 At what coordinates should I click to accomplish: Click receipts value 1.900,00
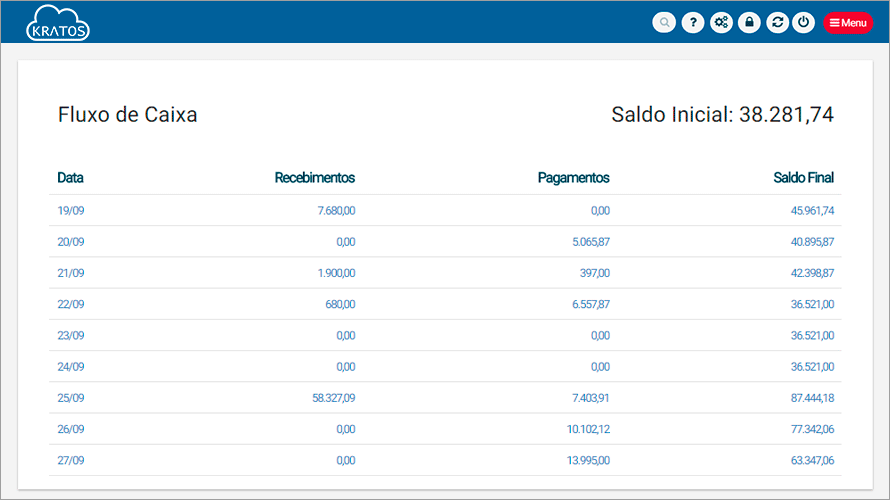pyautogui.click(x=337, y=273)
